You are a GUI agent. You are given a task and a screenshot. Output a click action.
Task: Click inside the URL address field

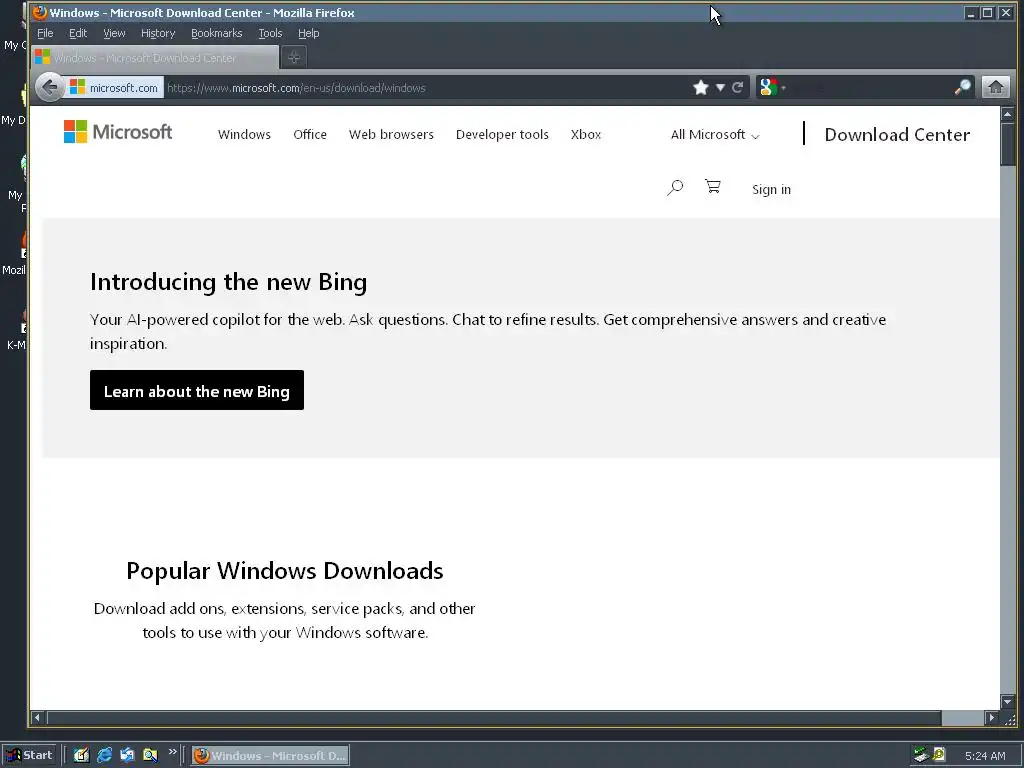pyautogui.click(x=426, y=88)
